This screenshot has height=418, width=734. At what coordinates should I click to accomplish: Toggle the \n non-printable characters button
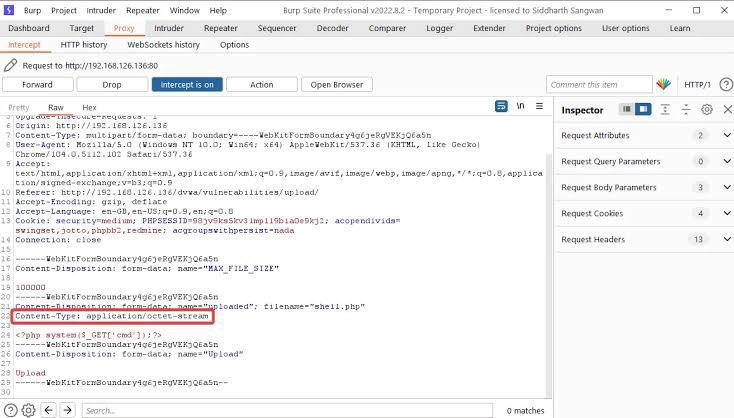click(520, 106)
